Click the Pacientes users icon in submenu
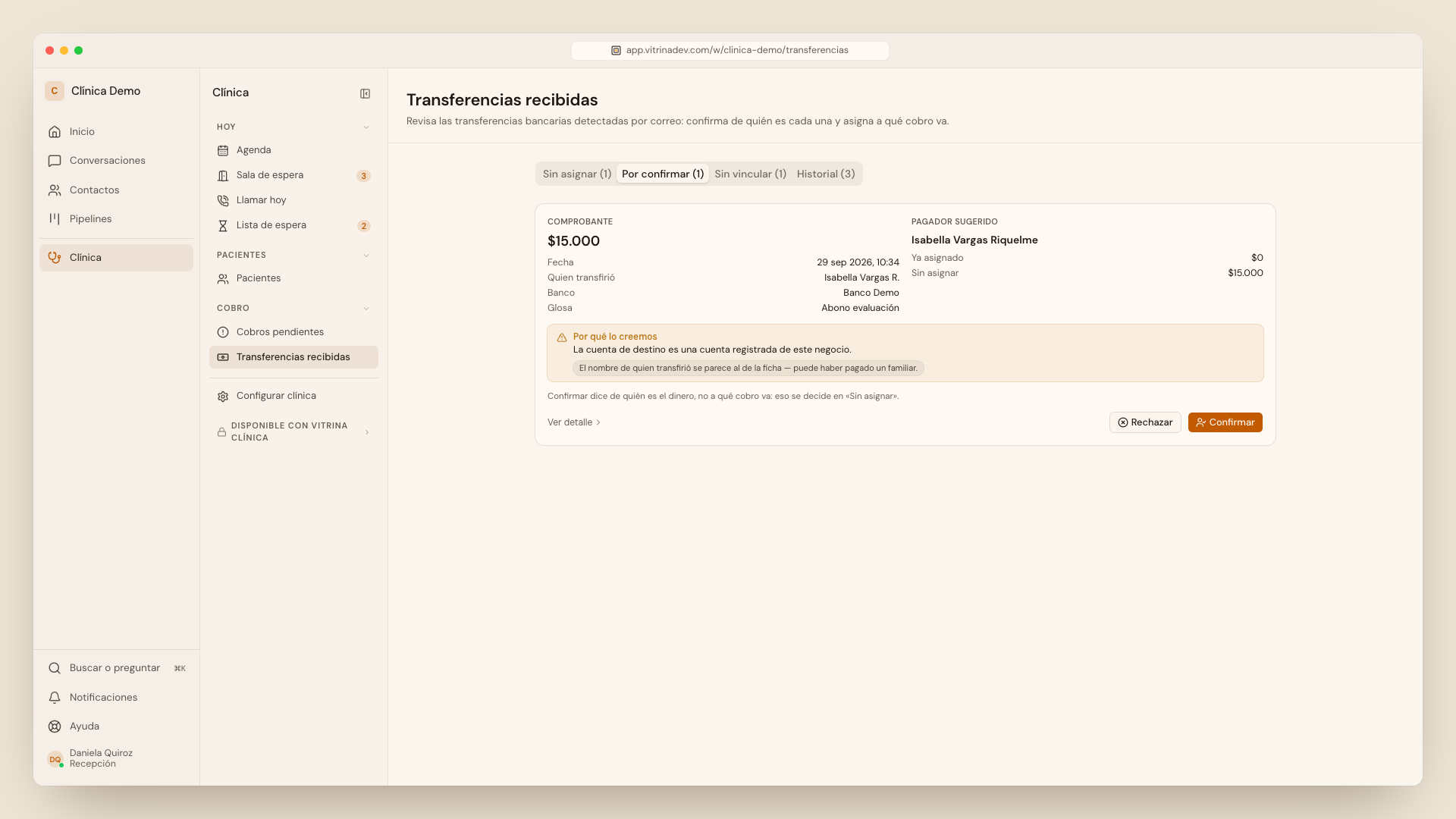This screenshot has width=1456, height=819. [x=223, y=278]
